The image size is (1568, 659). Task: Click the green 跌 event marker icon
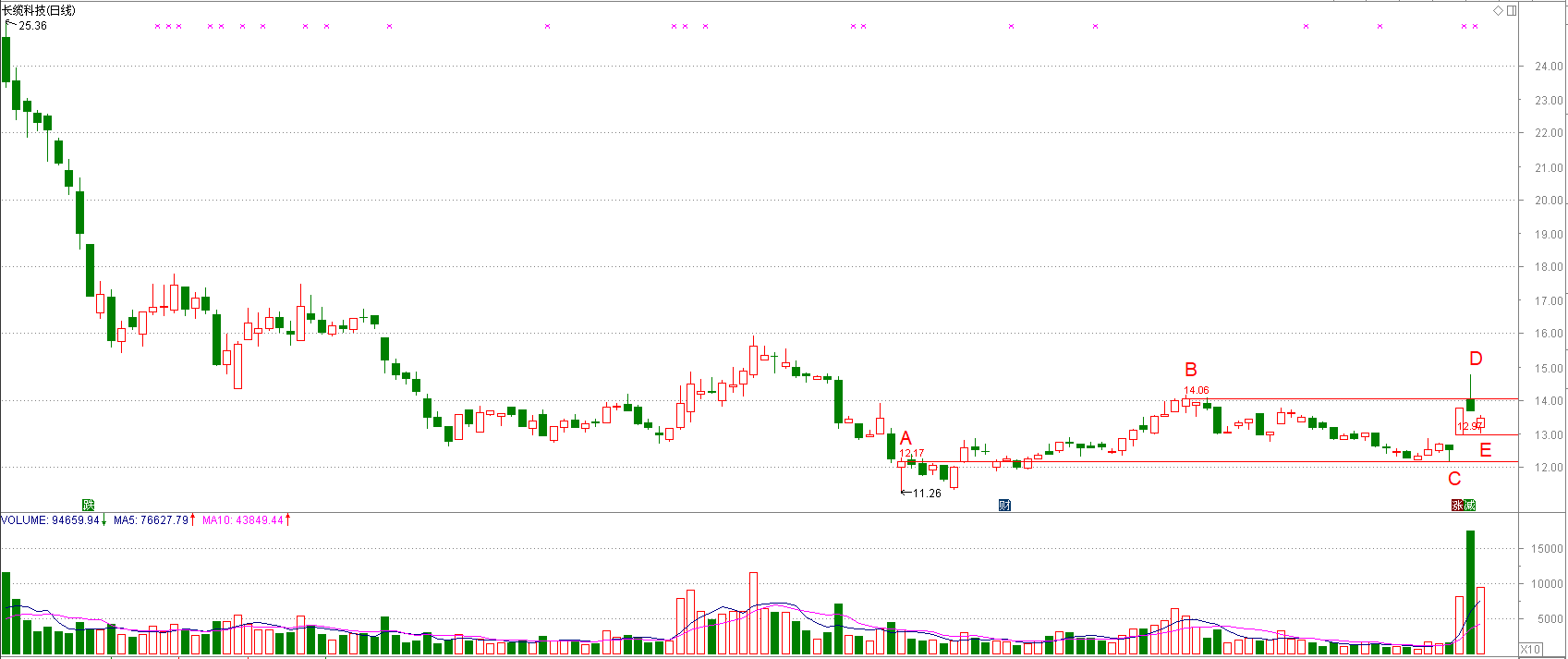point(88,505)
